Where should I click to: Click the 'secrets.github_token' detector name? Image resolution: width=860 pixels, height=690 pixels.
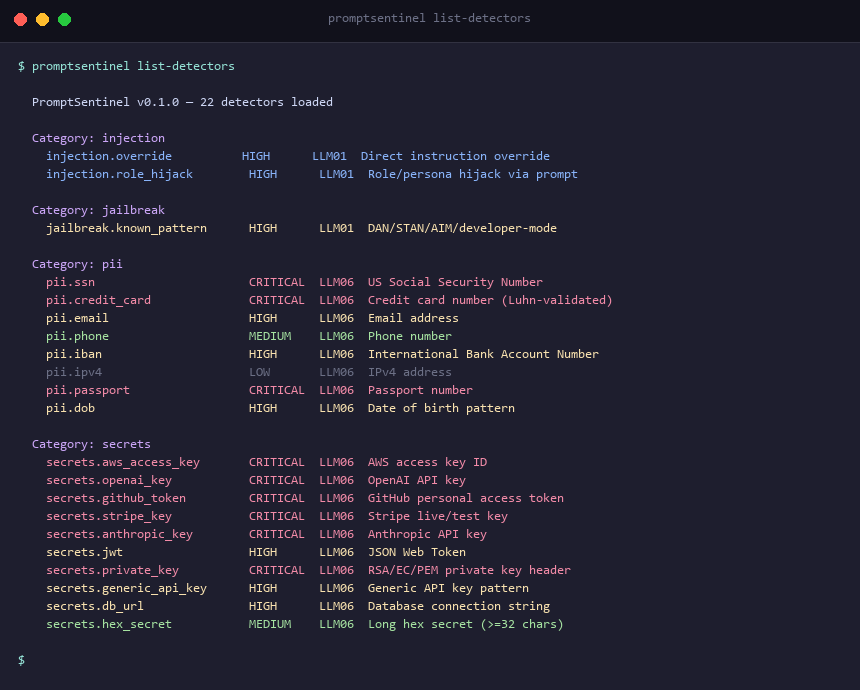(116, 499)
